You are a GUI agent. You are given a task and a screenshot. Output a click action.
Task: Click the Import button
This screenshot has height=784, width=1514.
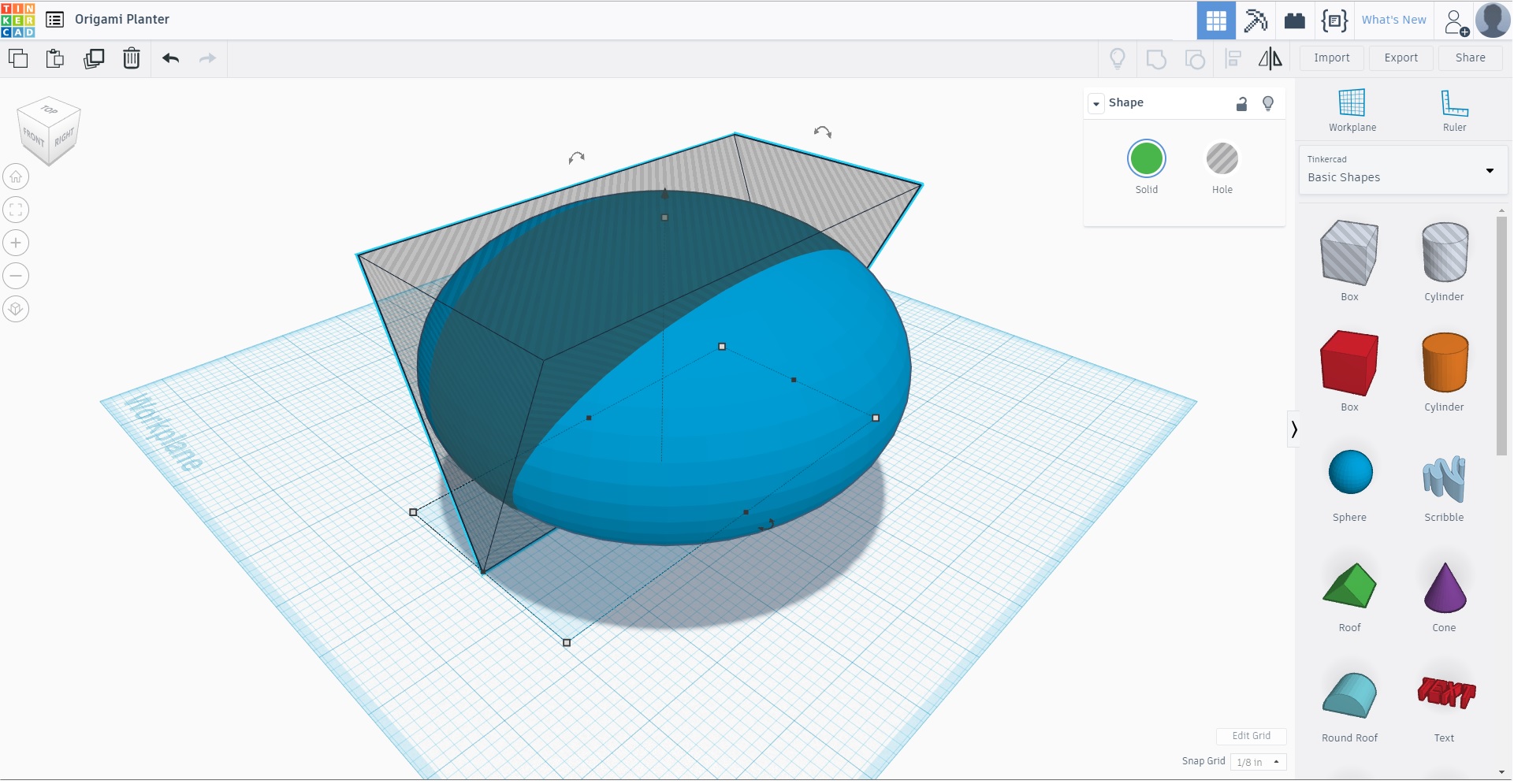coord(1332,58)
